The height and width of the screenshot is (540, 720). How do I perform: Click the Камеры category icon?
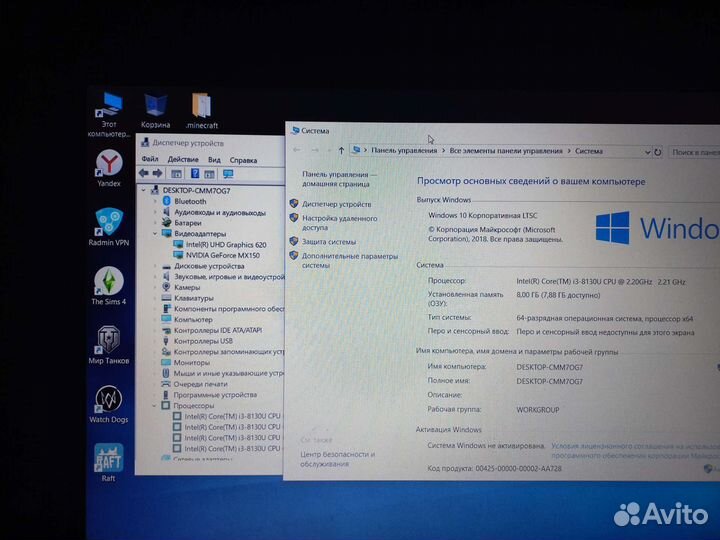tap(166, 287)
